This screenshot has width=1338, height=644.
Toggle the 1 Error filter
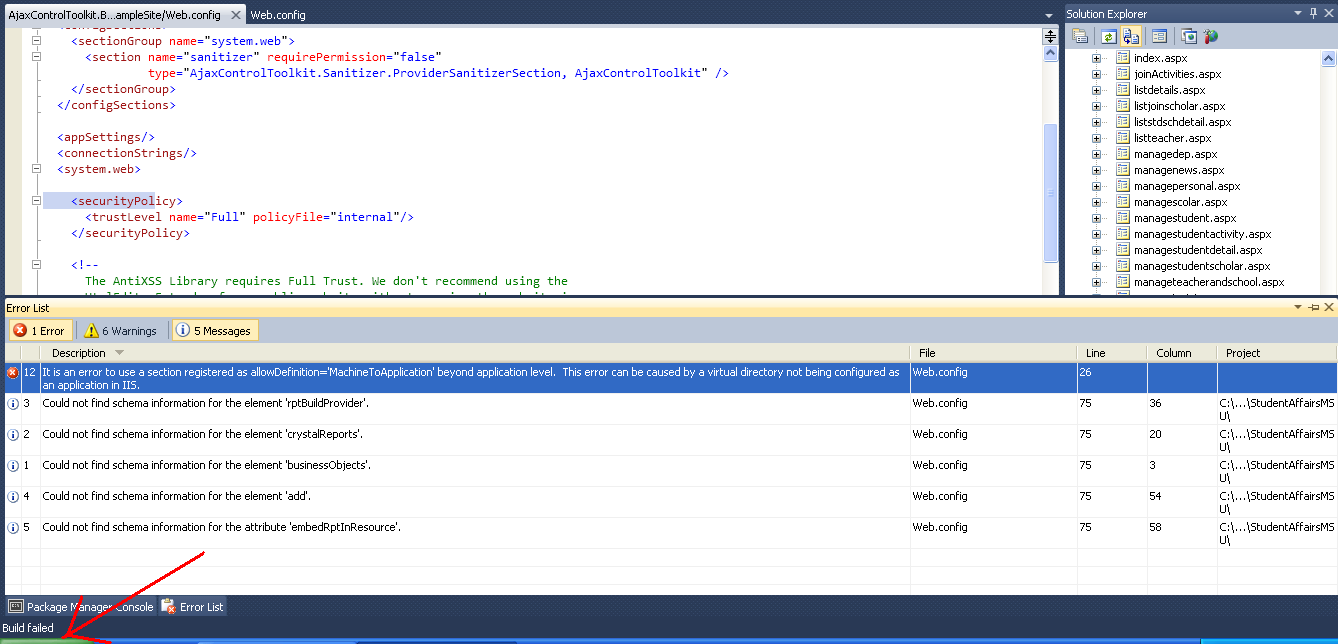pos(39,331)
